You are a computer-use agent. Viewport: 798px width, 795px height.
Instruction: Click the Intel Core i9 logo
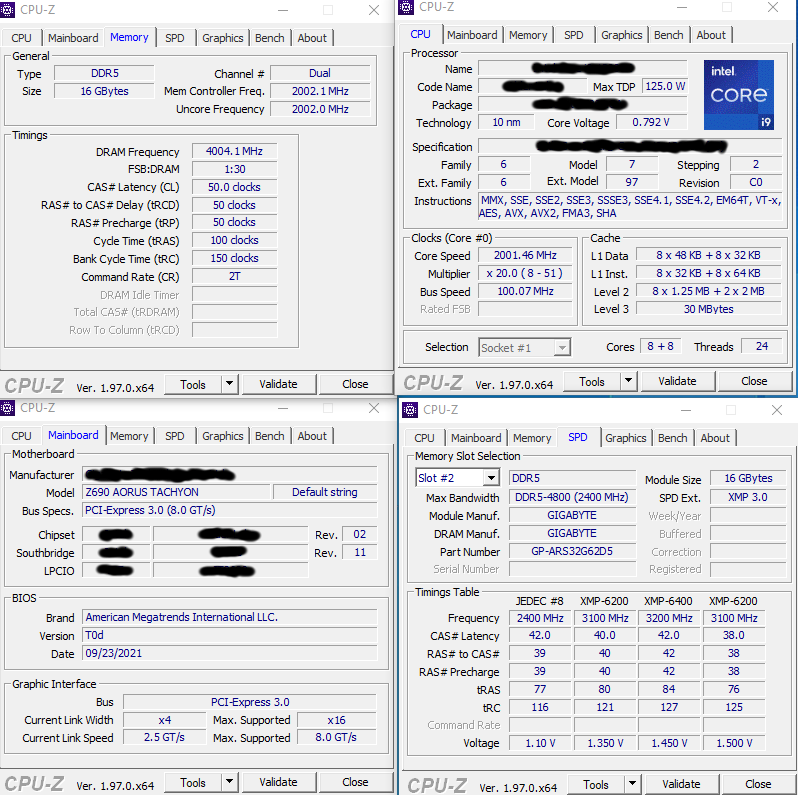738,95
